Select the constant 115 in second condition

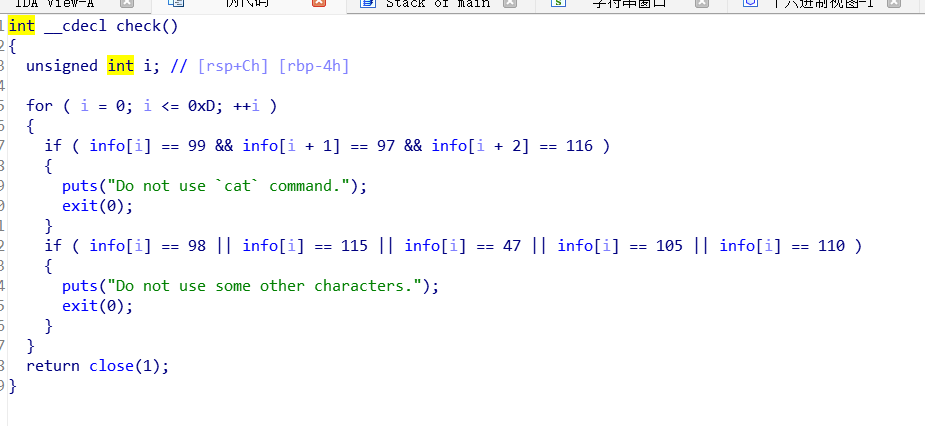click(354, 245)
